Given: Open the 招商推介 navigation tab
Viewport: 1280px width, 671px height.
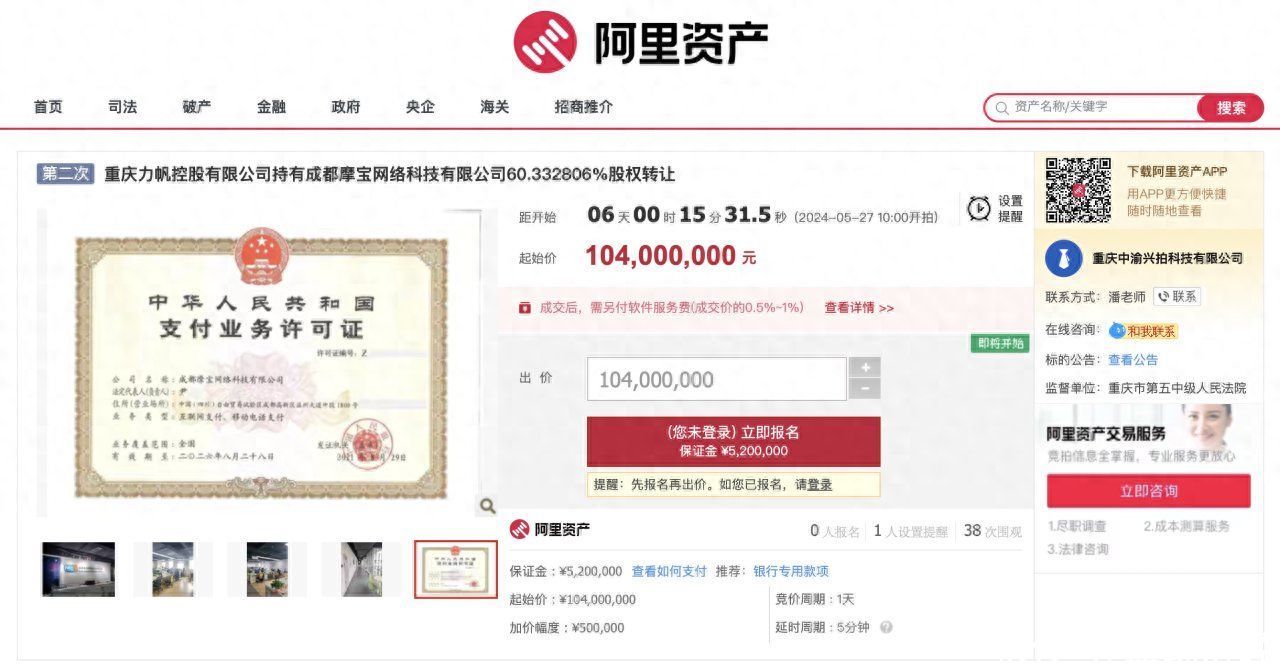Looking at the screenshot, I should click(584, 107).
